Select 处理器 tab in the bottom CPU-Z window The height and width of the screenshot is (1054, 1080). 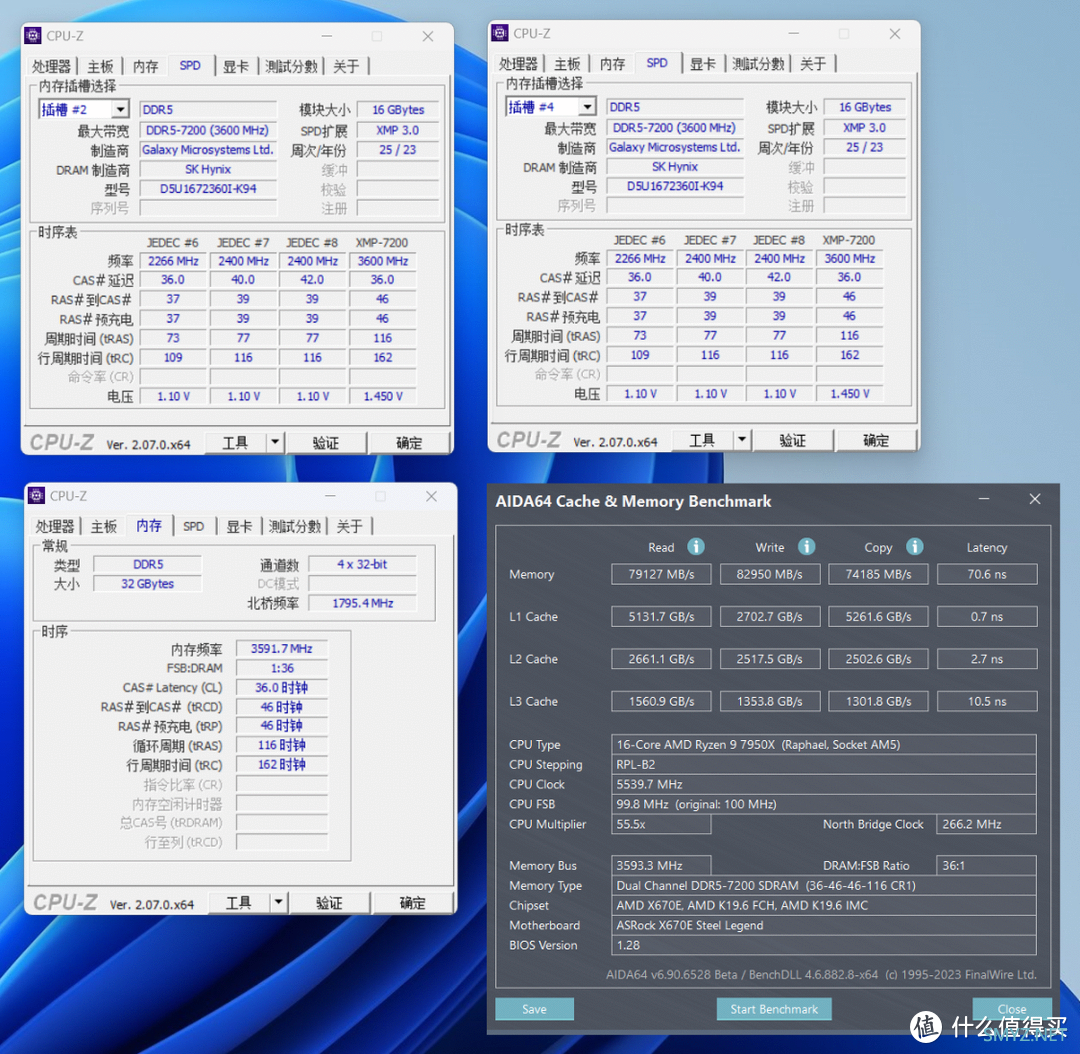point(55,527)
